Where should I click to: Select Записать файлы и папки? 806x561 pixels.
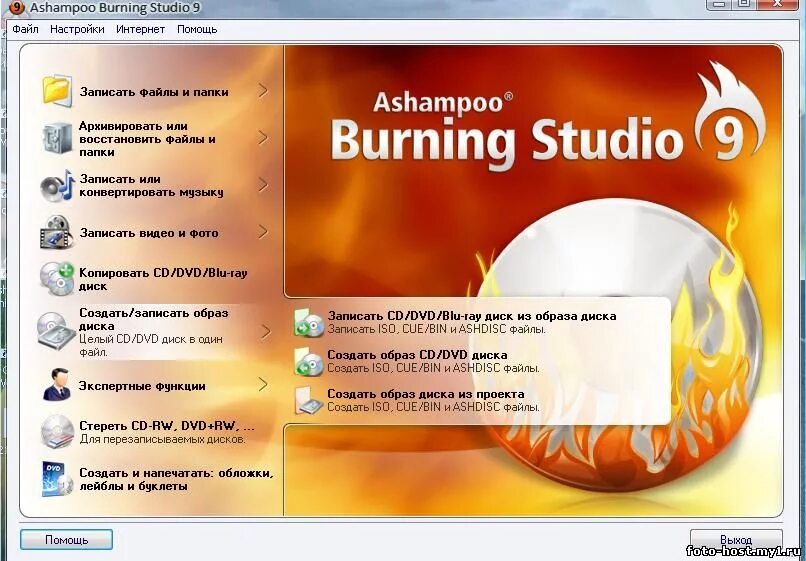click(154, 92)
